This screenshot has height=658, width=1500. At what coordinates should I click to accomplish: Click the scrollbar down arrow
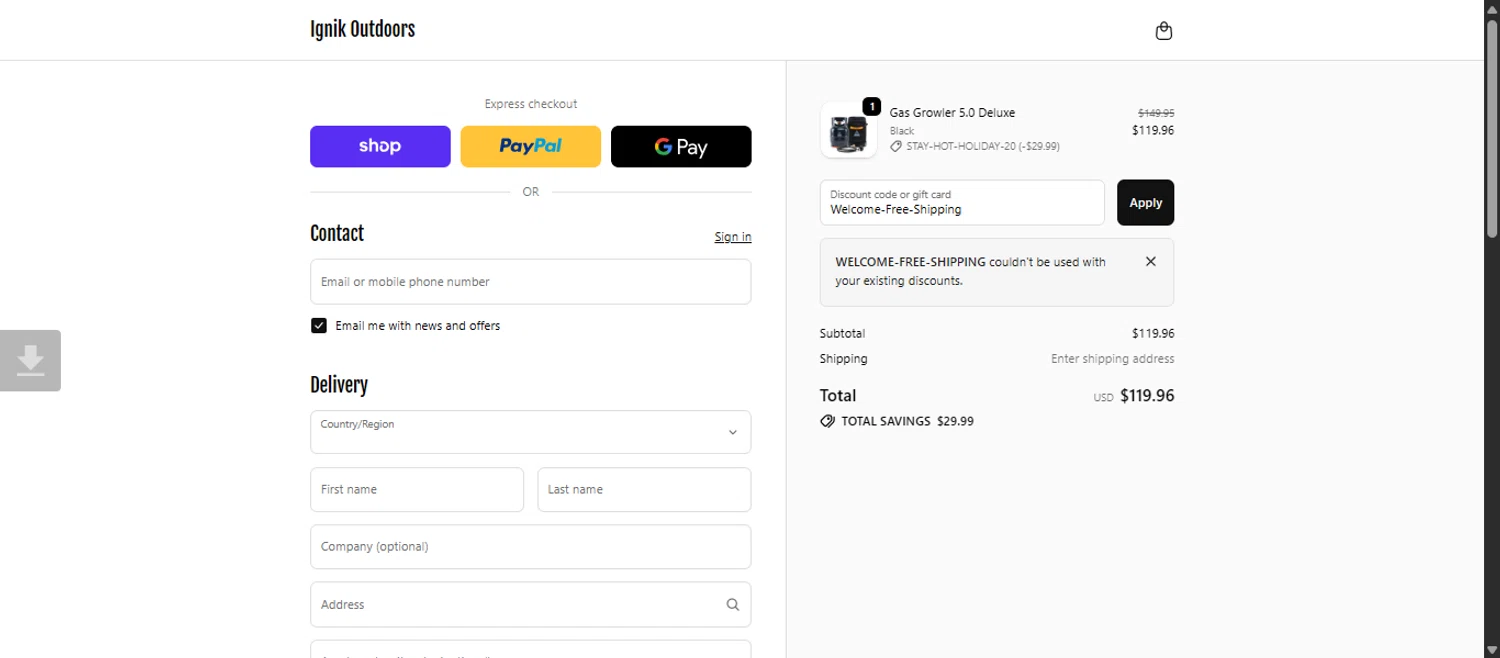click(x=1492, y=650)
